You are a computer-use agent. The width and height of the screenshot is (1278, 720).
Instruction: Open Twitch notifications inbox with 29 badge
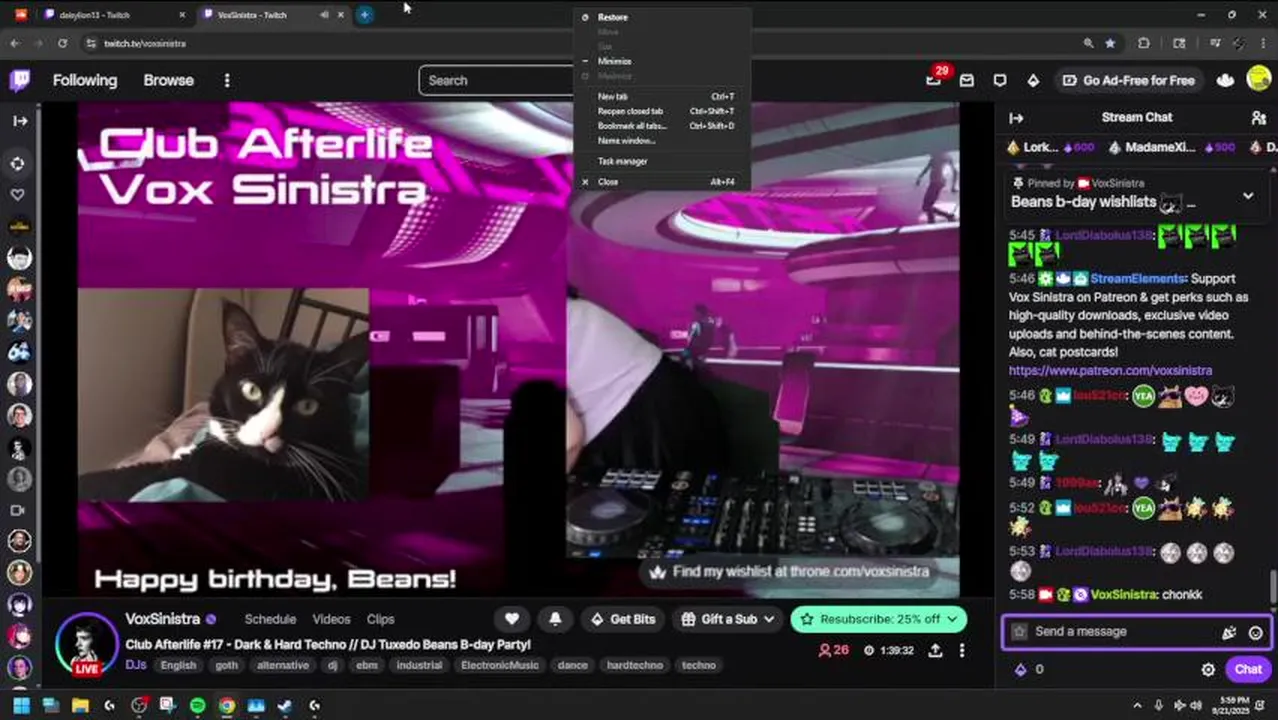pyautogui.click(x=934, y=80)
